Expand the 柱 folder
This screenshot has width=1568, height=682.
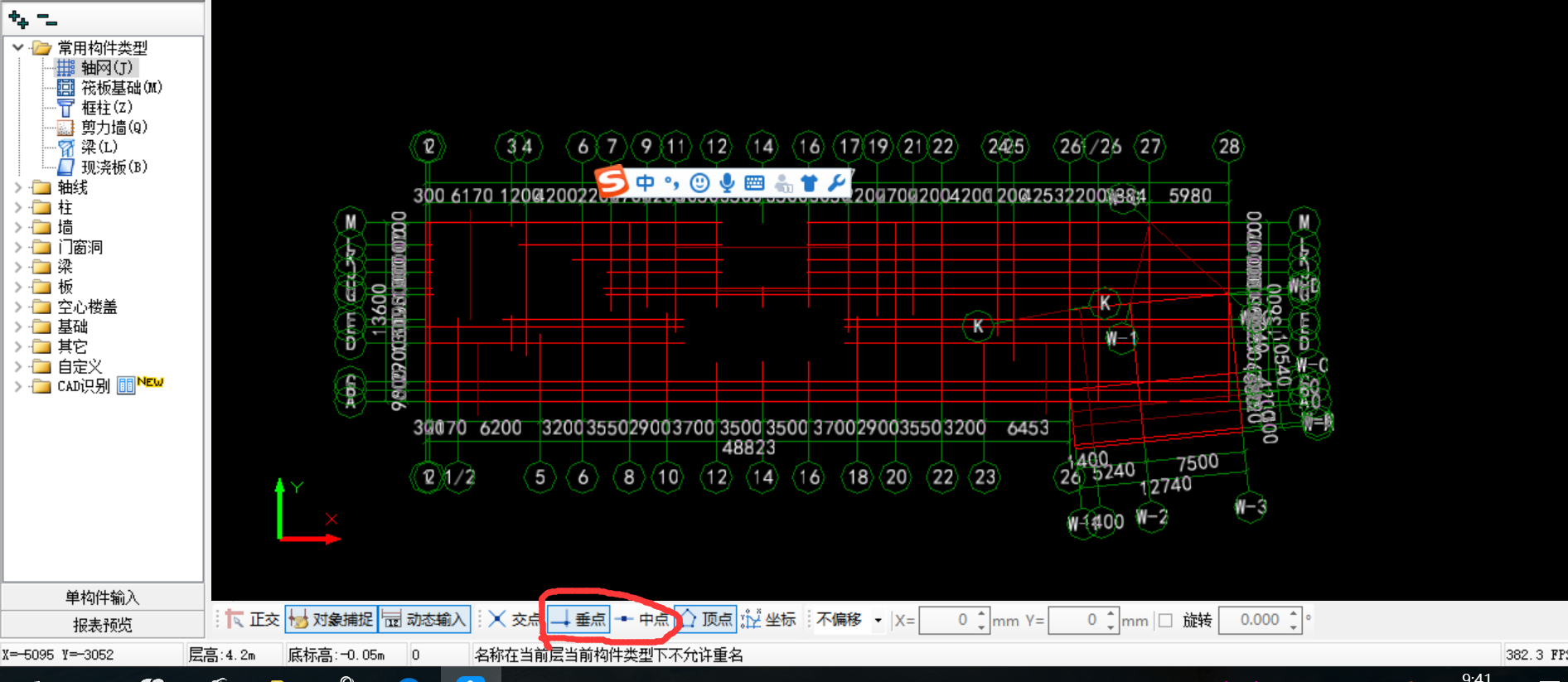[x=18, y=207]
